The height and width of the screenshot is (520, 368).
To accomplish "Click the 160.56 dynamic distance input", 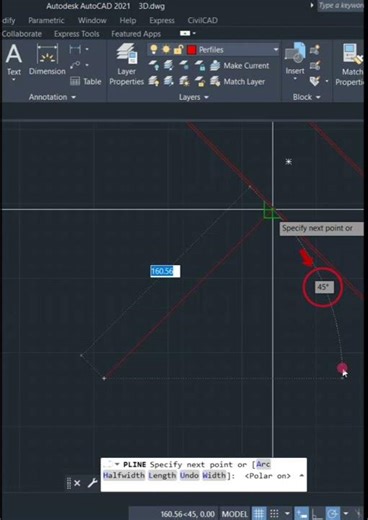I will click(x=165, y=271).
